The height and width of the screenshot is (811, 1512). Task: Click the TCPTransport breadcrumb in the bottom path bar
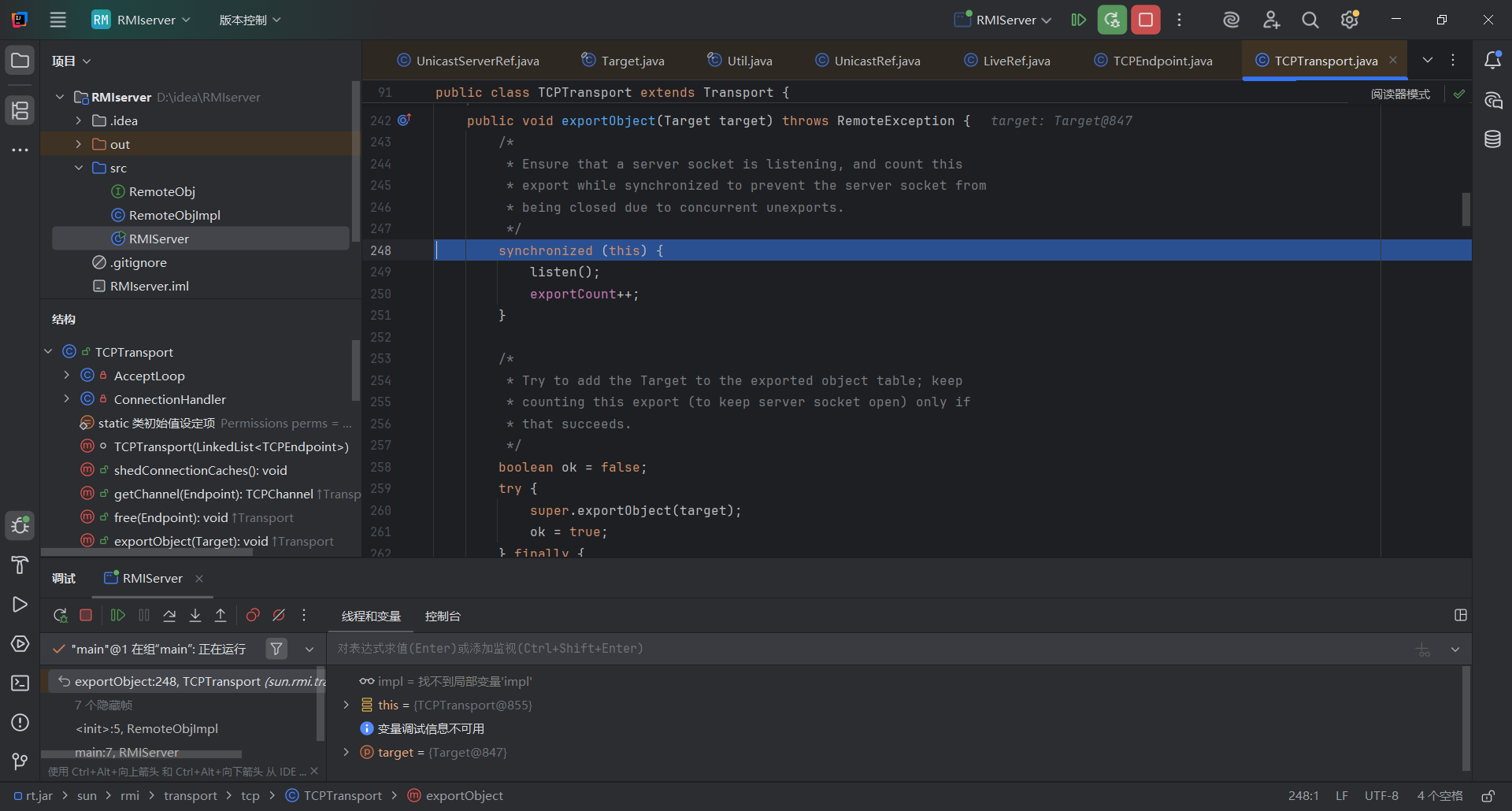click(343, 796)
